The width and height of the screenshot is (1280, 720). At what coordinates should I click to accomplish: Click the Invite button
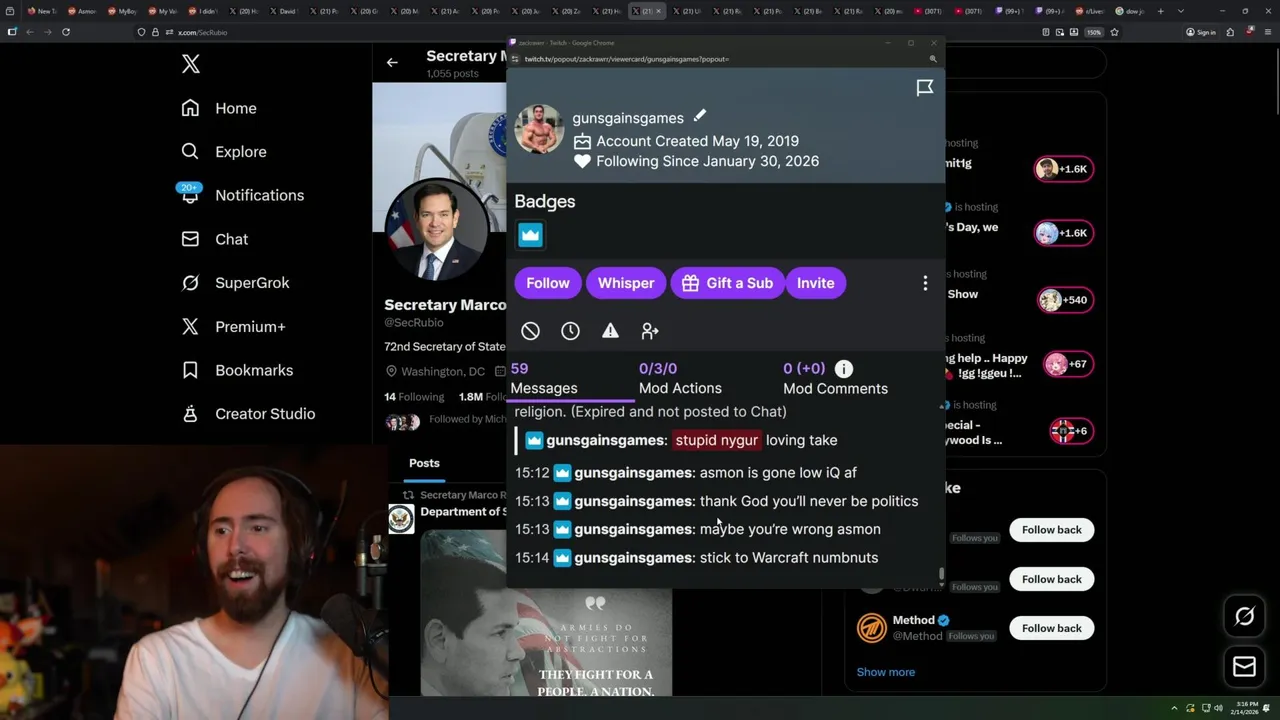click(x=815, y=283)
